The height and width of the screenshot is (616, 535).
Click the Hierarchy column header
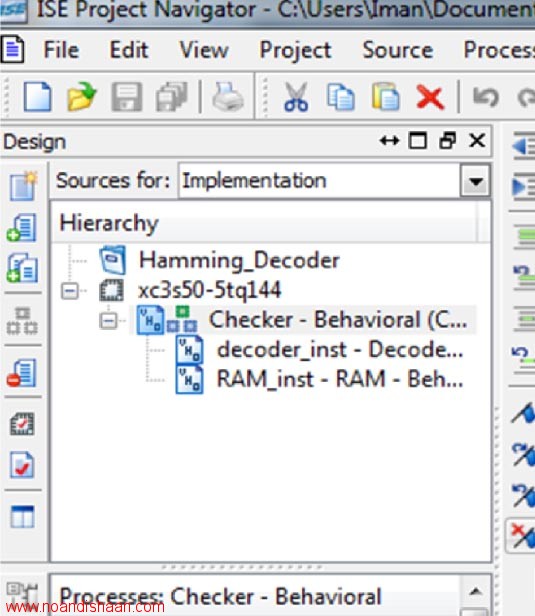[264, 223]
